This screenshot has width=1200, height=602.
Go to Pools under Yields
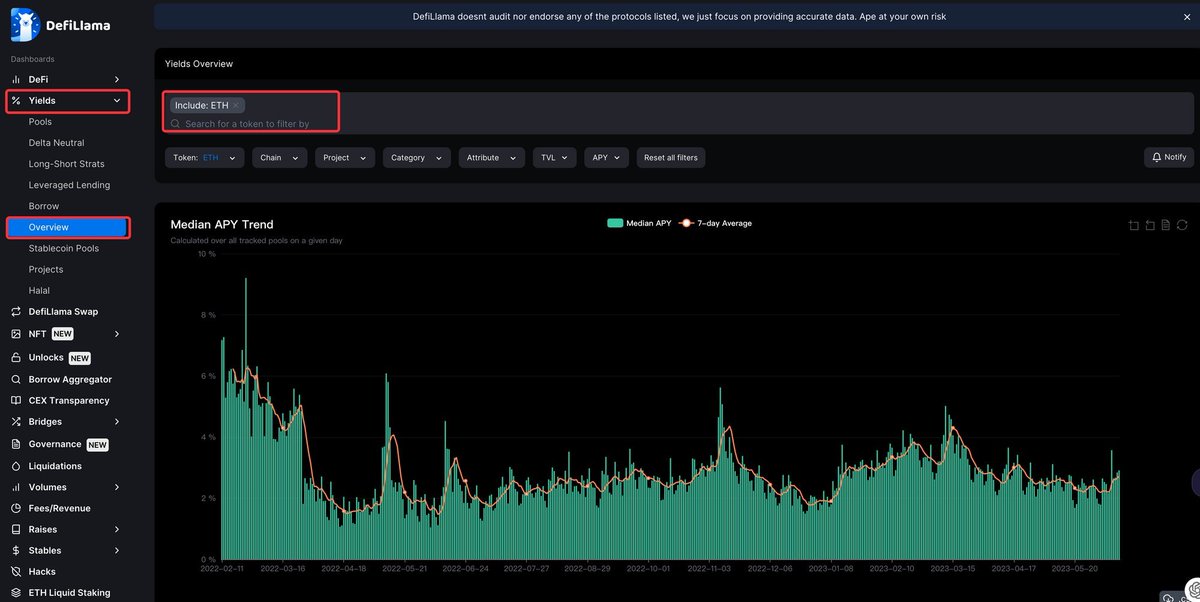coord(40,122)
